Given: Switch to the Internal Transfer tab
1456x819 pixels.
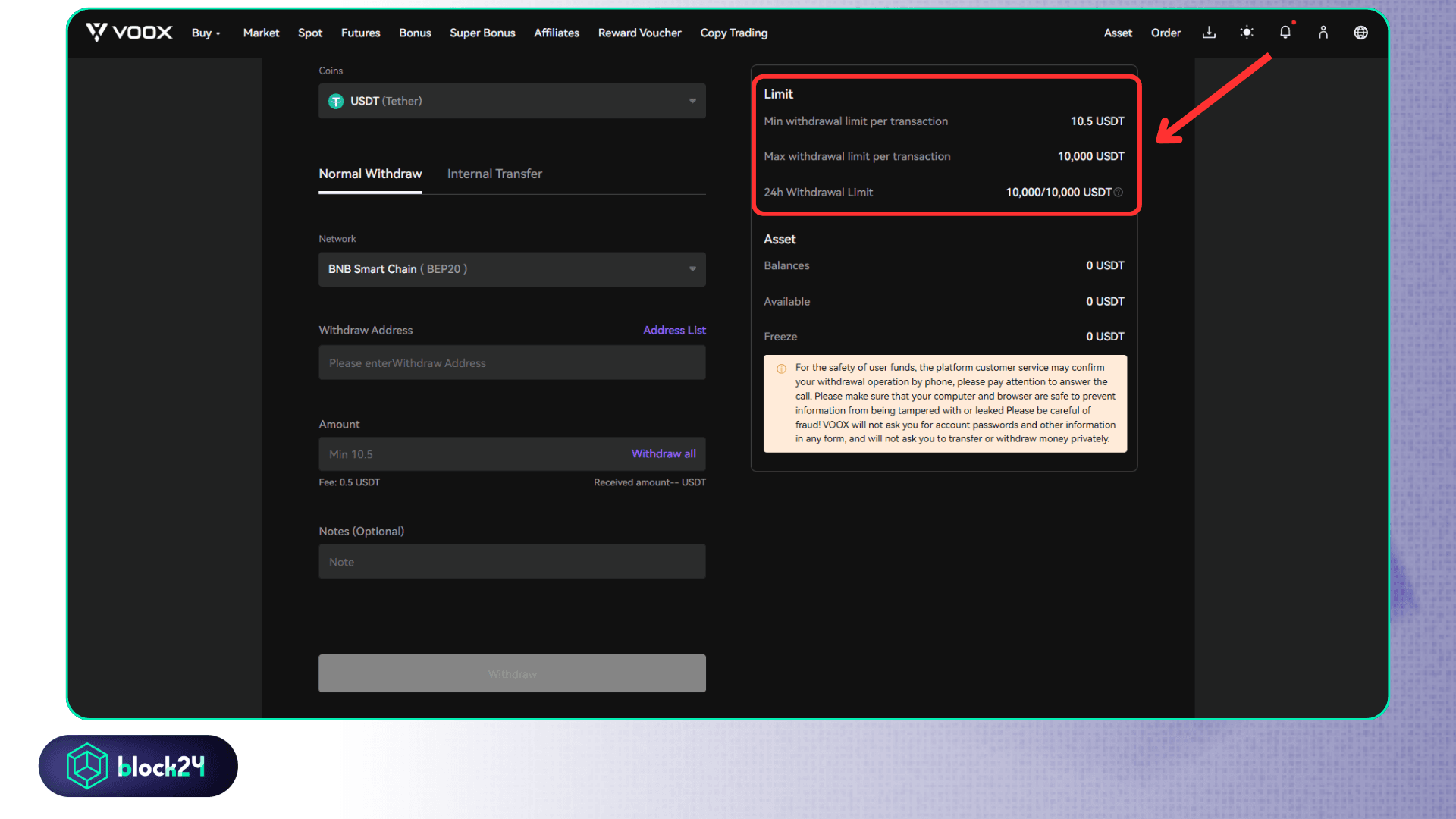Looking at the screenshot, I should pos(494,174).
